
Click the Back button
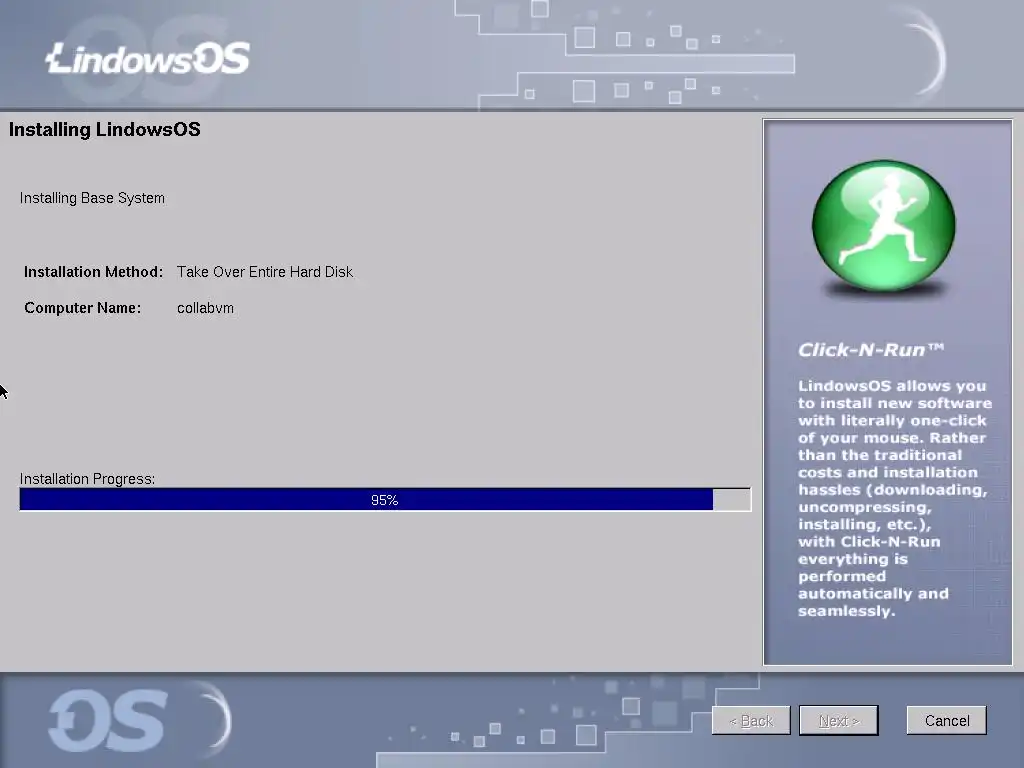pos(751,720)
